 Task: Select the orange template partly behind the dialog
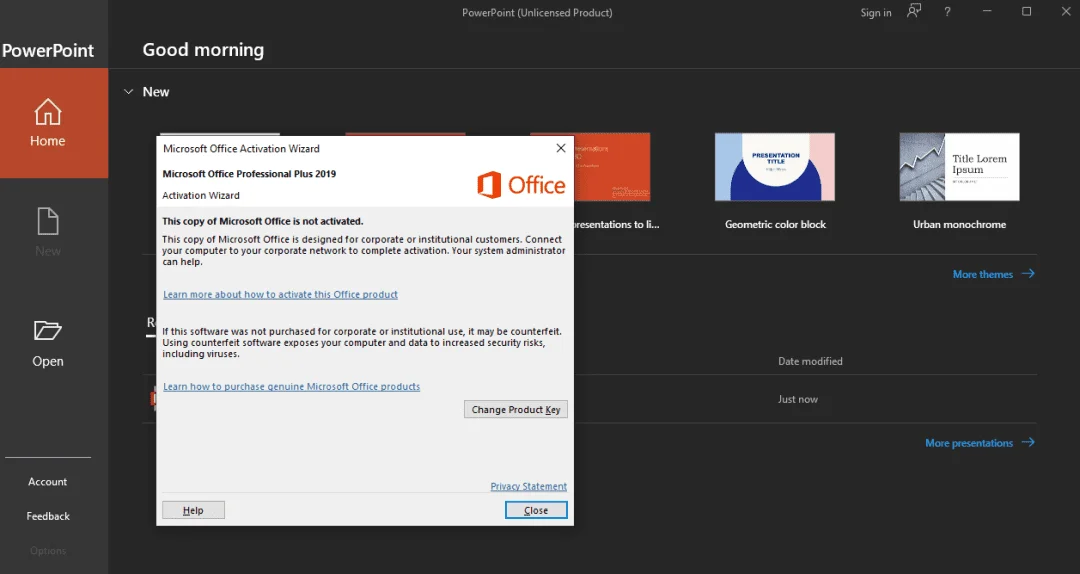click(612, 167)
